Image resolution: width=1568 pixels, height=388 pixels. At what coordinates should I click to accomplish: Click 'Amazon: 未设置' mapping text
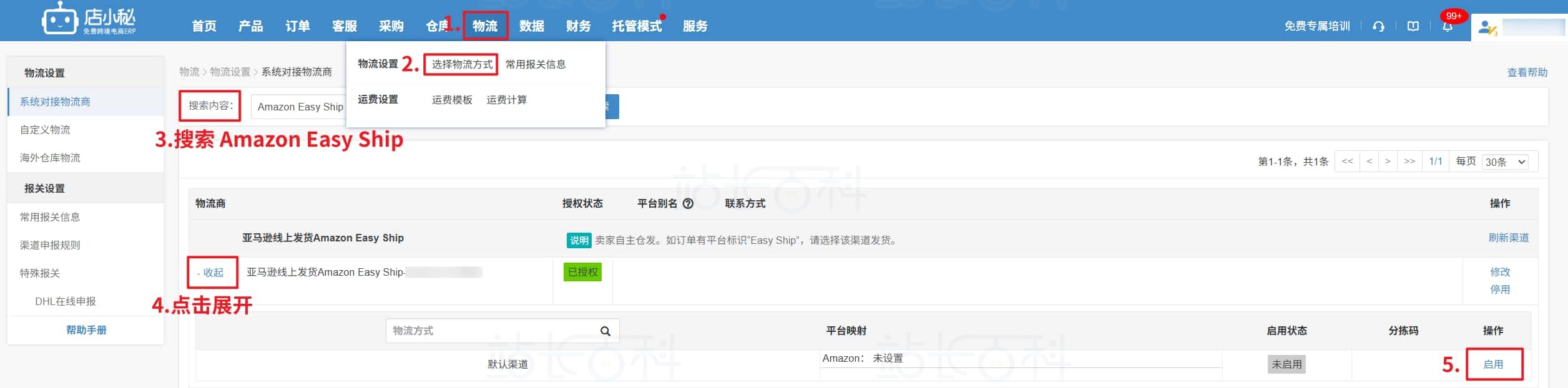862,358
